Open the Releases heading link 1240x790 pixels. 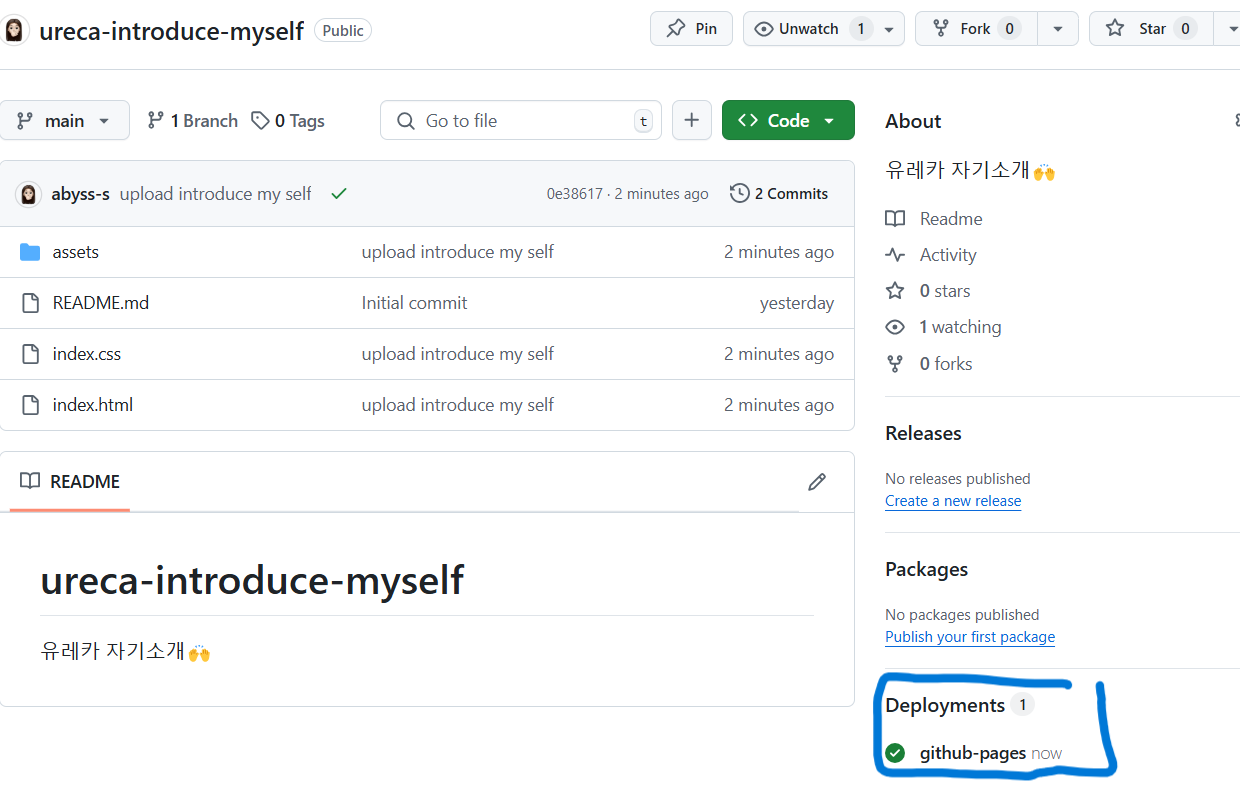[923, 433]
